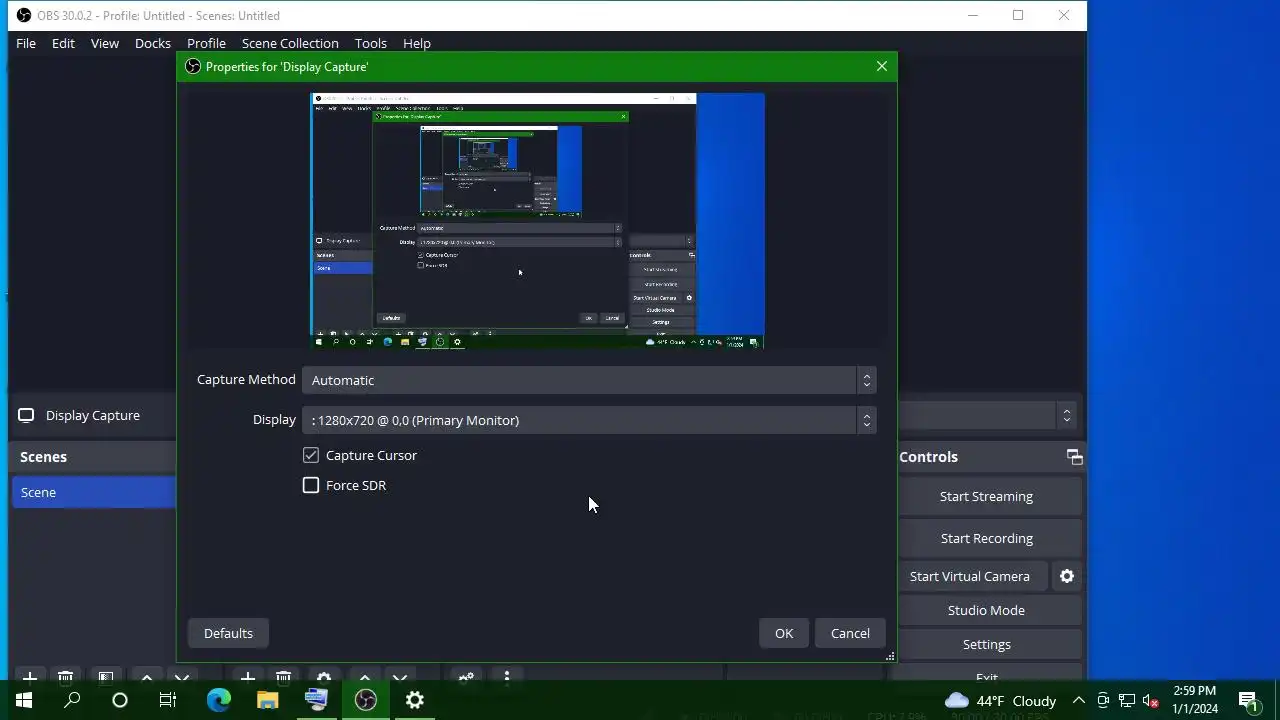Open the Scene Collection menu
The height and width of the screenshot is (720, 1280).
(x=290, y=43)
